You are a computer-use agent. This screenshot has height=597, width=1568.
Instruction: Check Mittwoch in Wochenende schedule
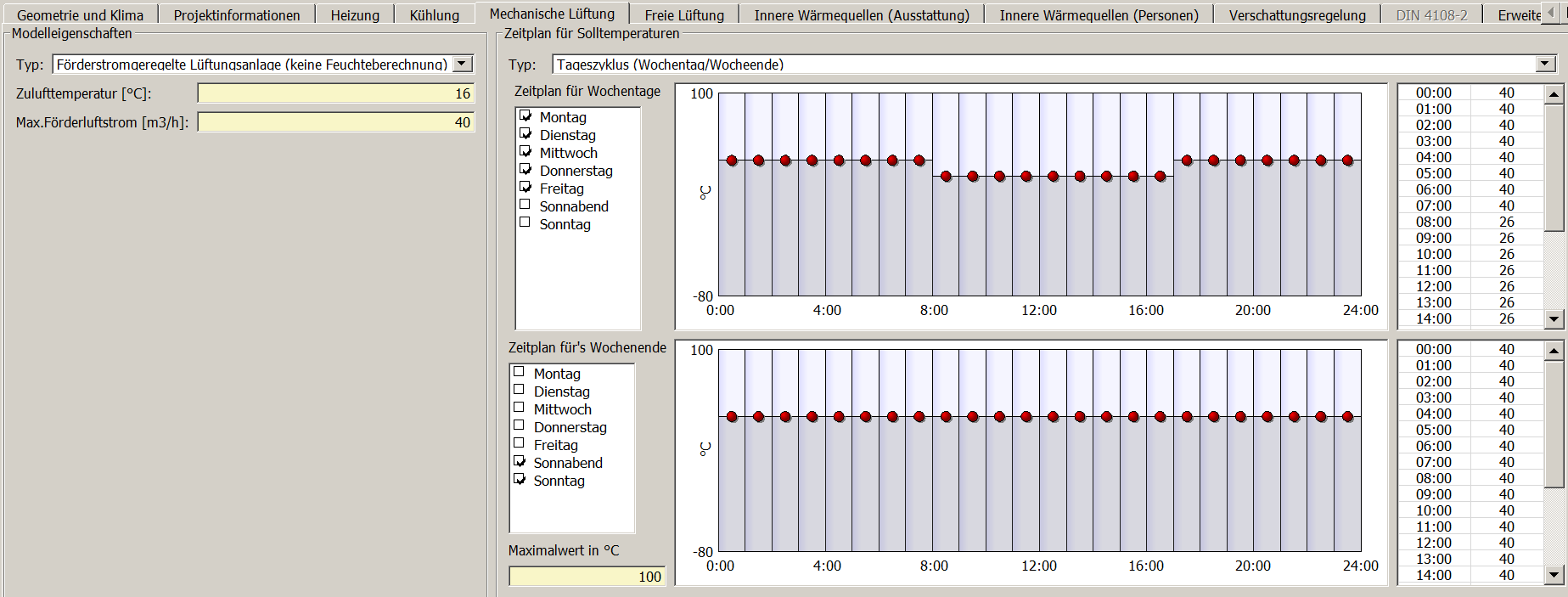pyautogui.click(x=519, y=408)
